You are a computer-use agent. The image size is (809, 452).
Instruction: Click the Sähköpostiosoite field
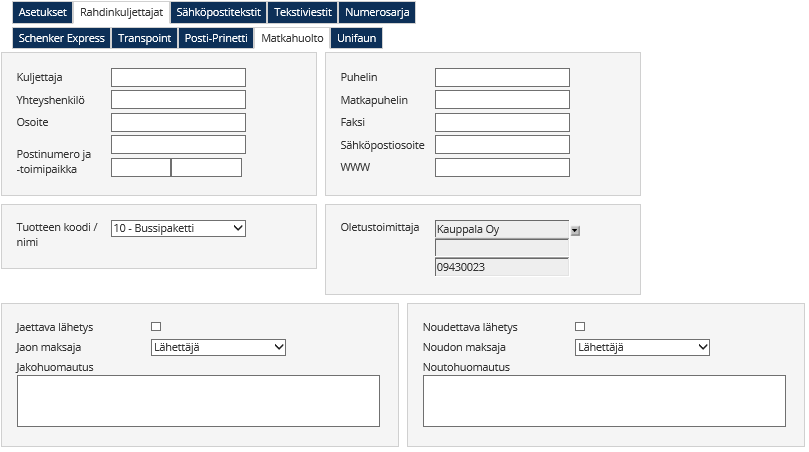click(x=502, y=145)
